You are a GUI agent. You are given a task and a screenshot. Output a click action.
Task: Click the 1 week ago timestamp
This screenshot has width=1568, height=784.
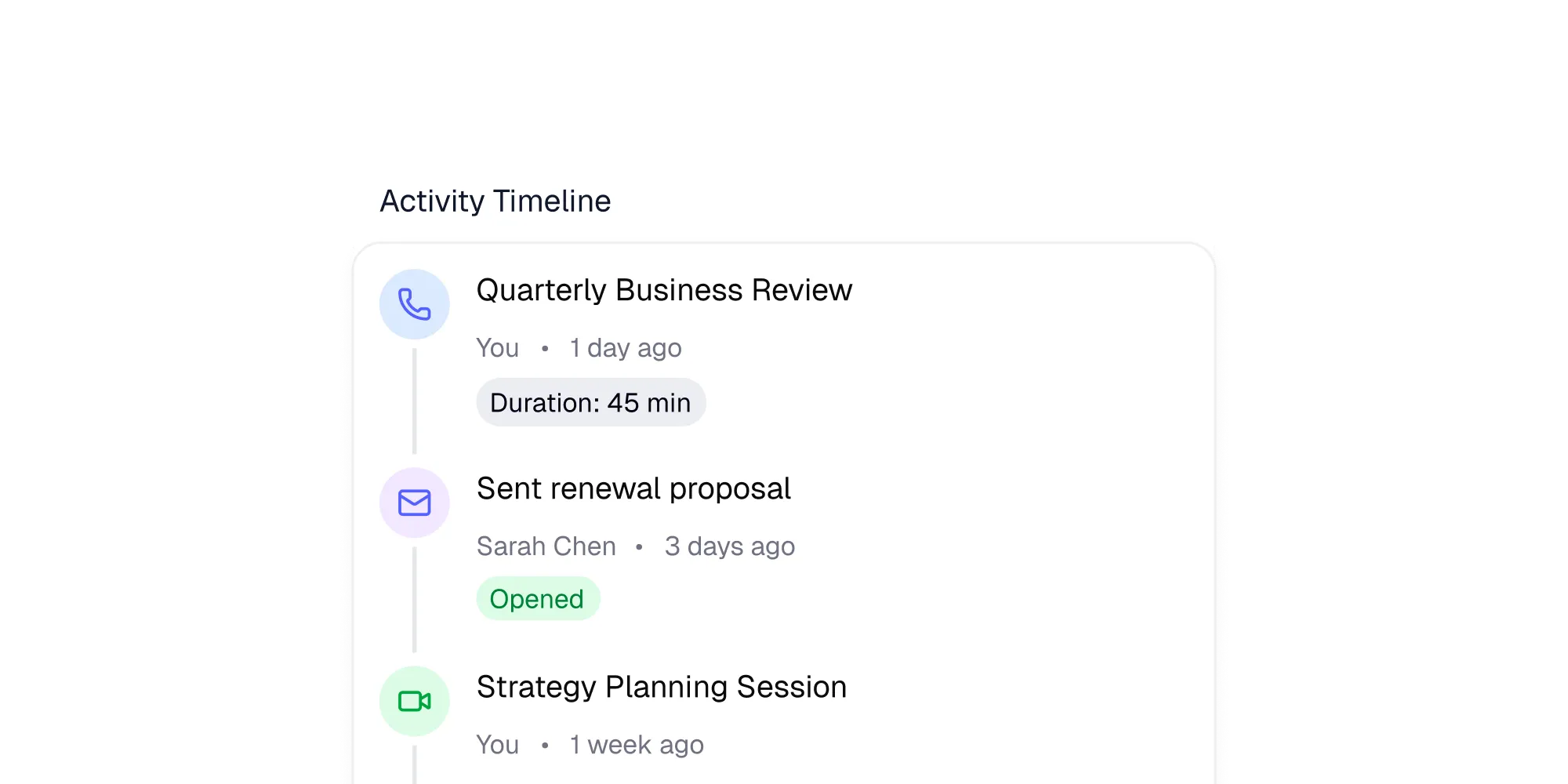(x=637, y=744)
